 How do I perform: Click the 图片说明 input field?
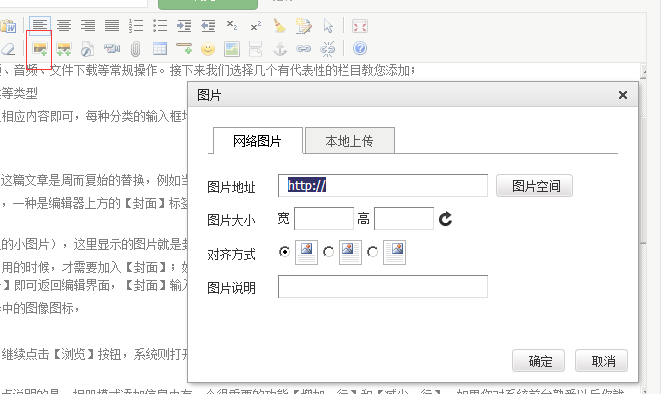(x=383, y=286)
